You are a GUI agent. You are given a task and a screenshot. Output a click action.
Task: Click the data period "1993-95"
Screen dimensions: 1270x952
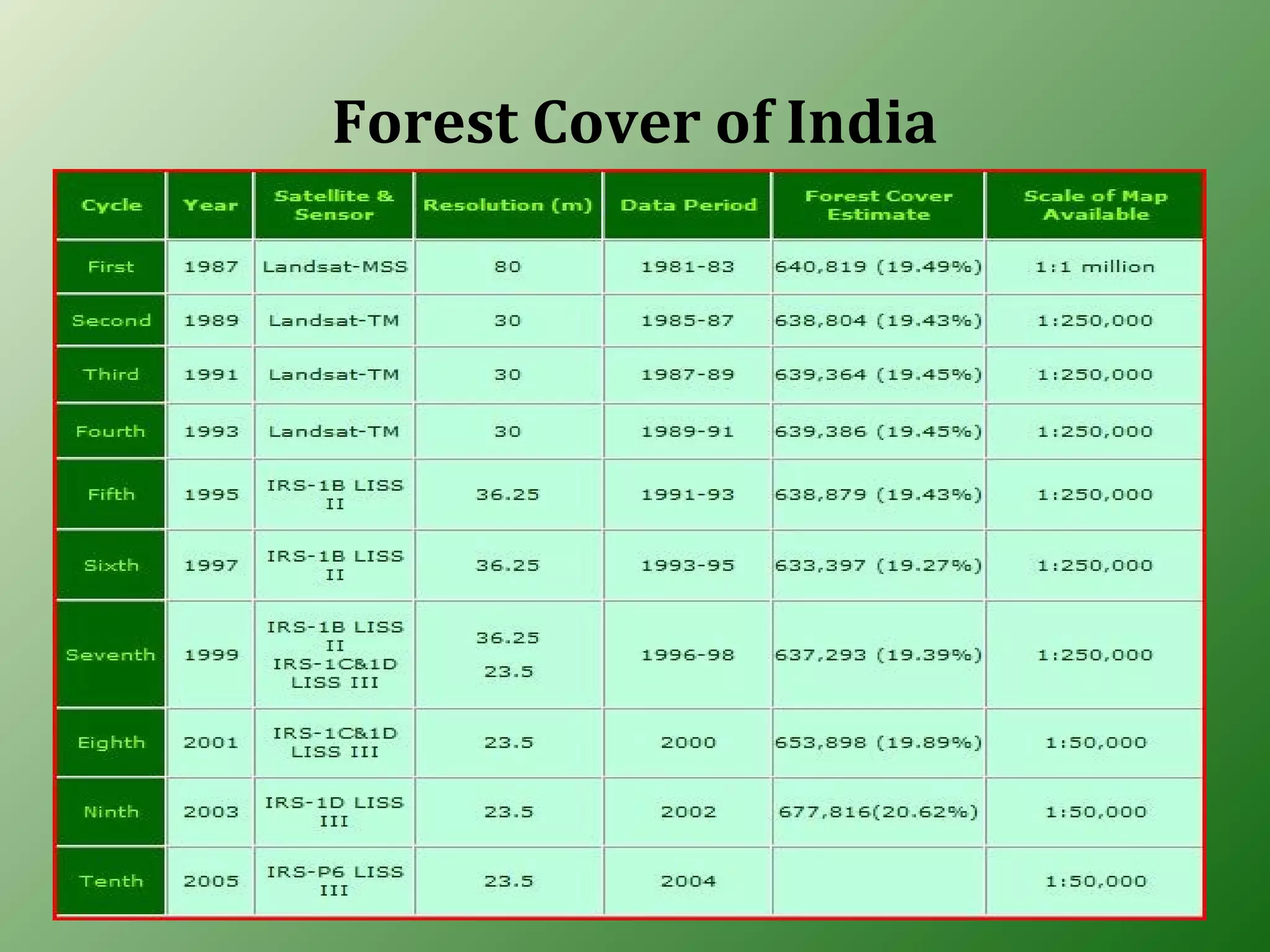click(x=688, y=565)
